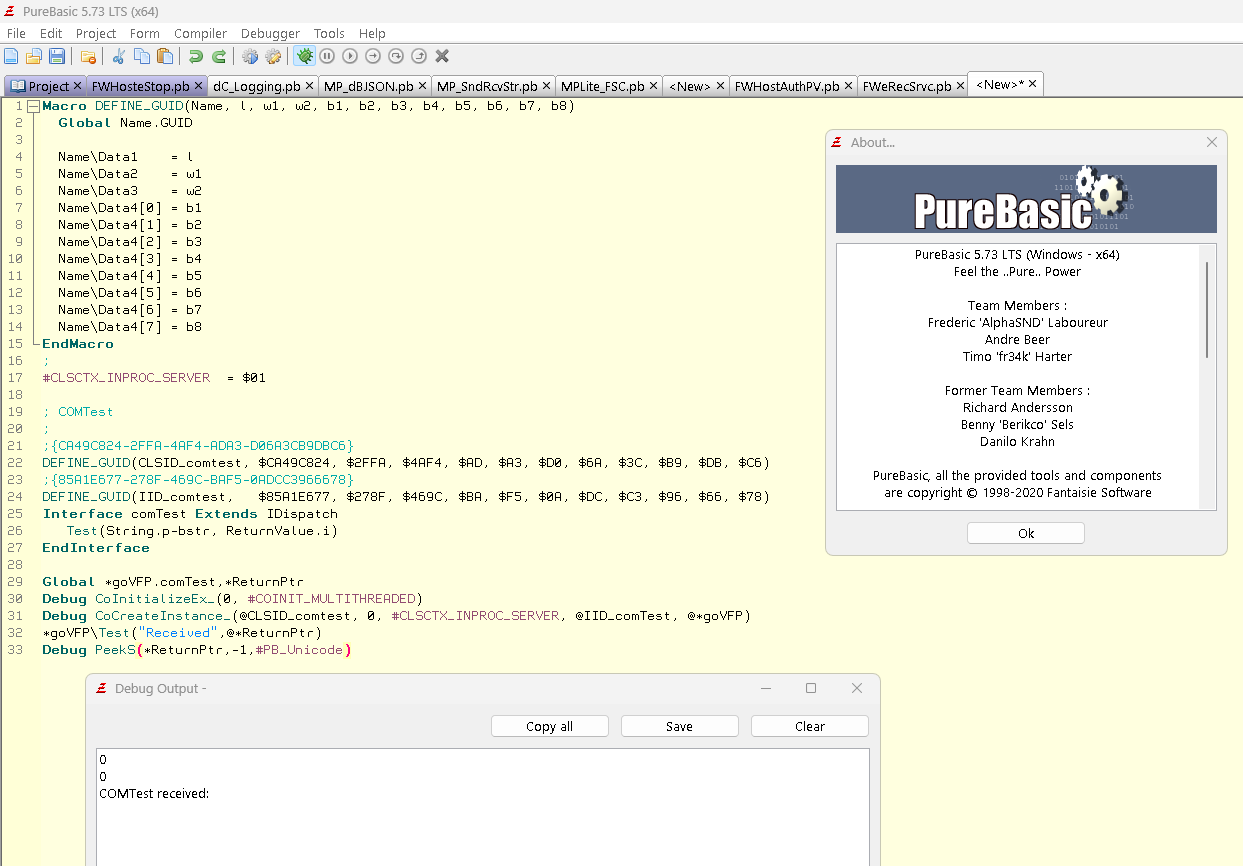Close the FWHosteStop.pb tab

coord(198,86)
